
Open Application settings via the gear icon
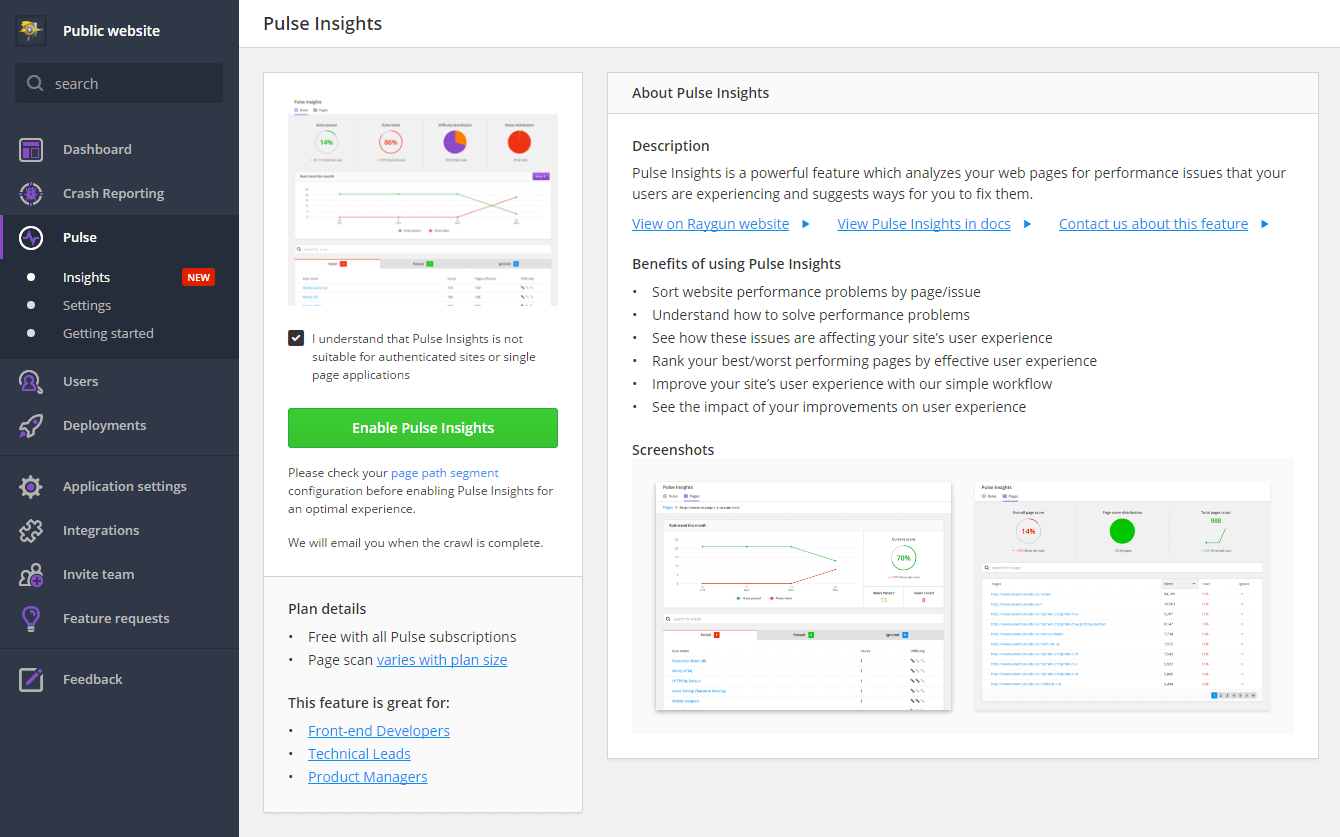(31, 486)
